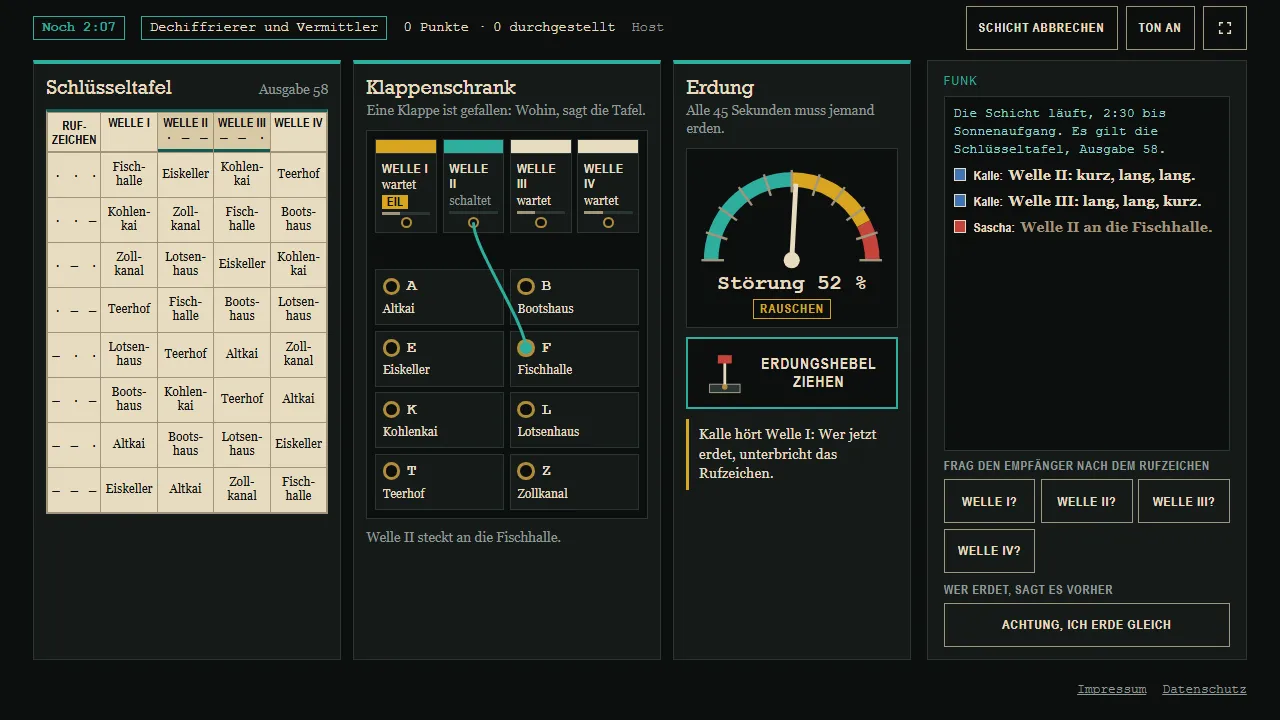Toggle sound with TON AN button
The image size is (1280, 720).
[1160, 28]
